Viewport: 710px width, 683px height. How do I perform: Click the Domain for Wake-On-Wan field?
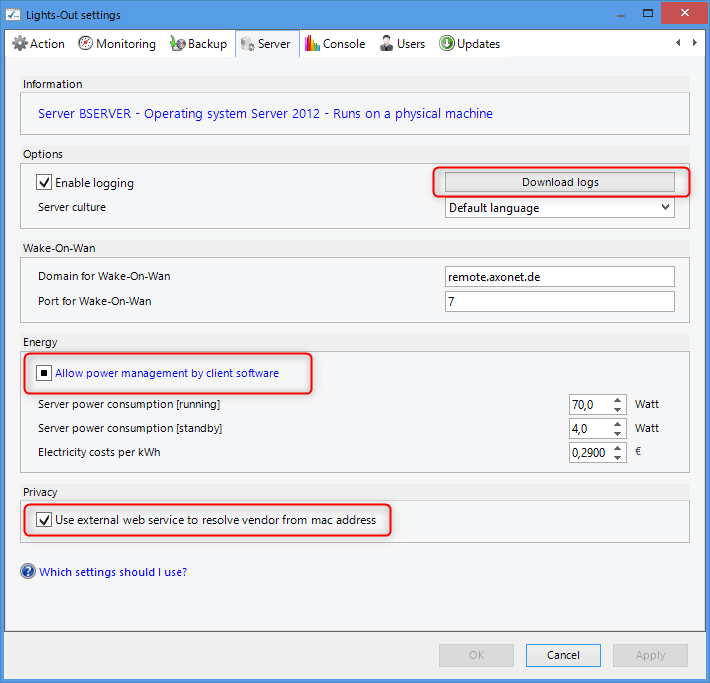[x=560, y=276]
